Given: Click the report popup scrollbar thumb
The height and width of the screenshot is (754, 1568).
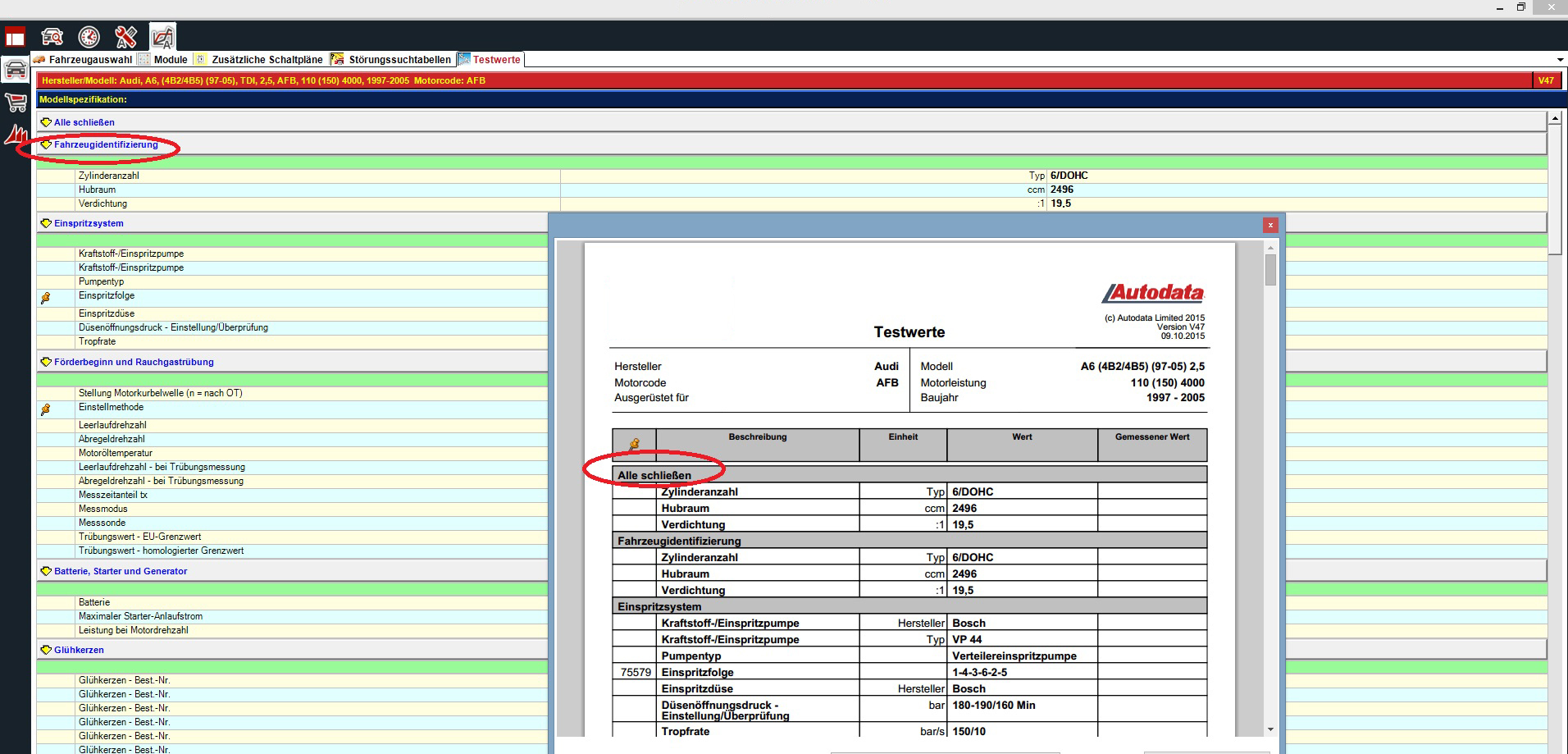Looking at the screenshot, I should tap(1270, 270).
